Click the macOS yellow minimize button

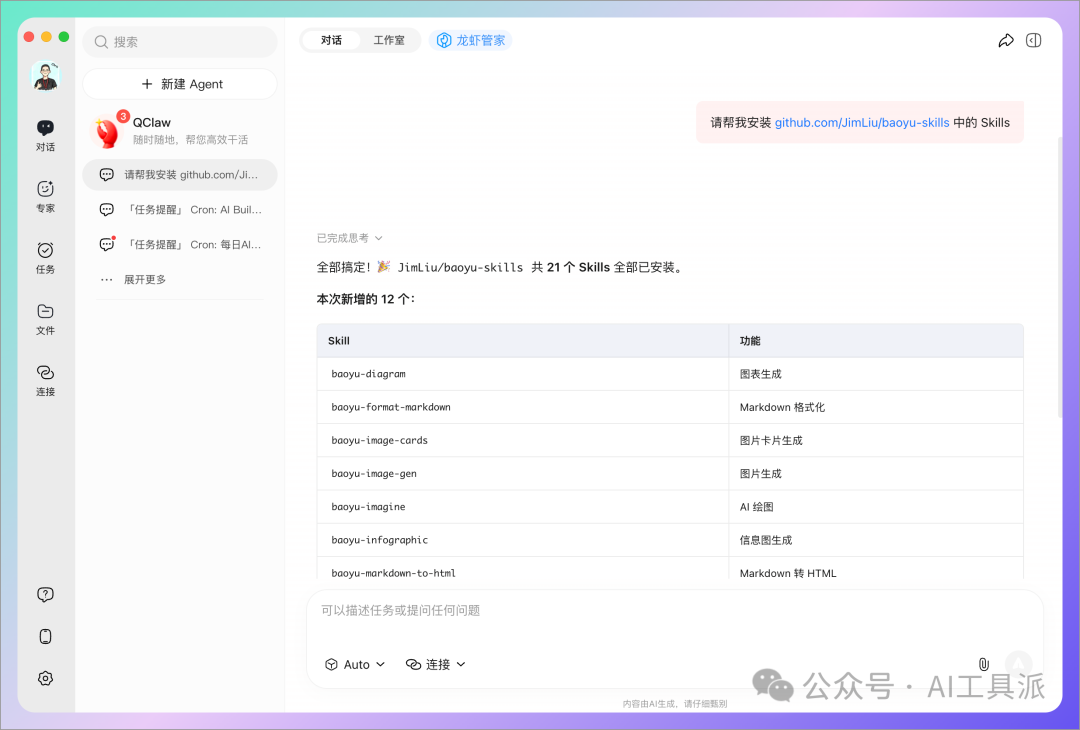tap(46, 36)
